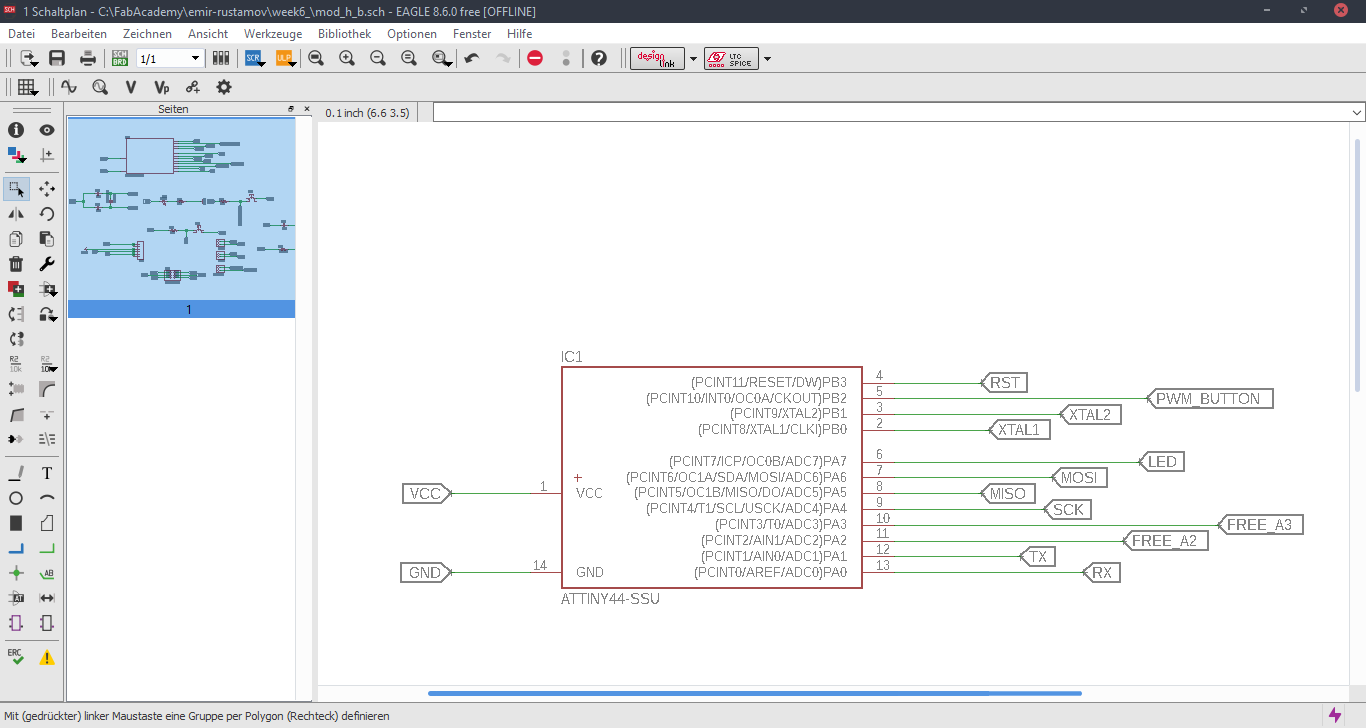Click the horizontal scrollbar of the schematic
The width and height of the screenshot is (1367, 728).
click(x=755, y=693)
